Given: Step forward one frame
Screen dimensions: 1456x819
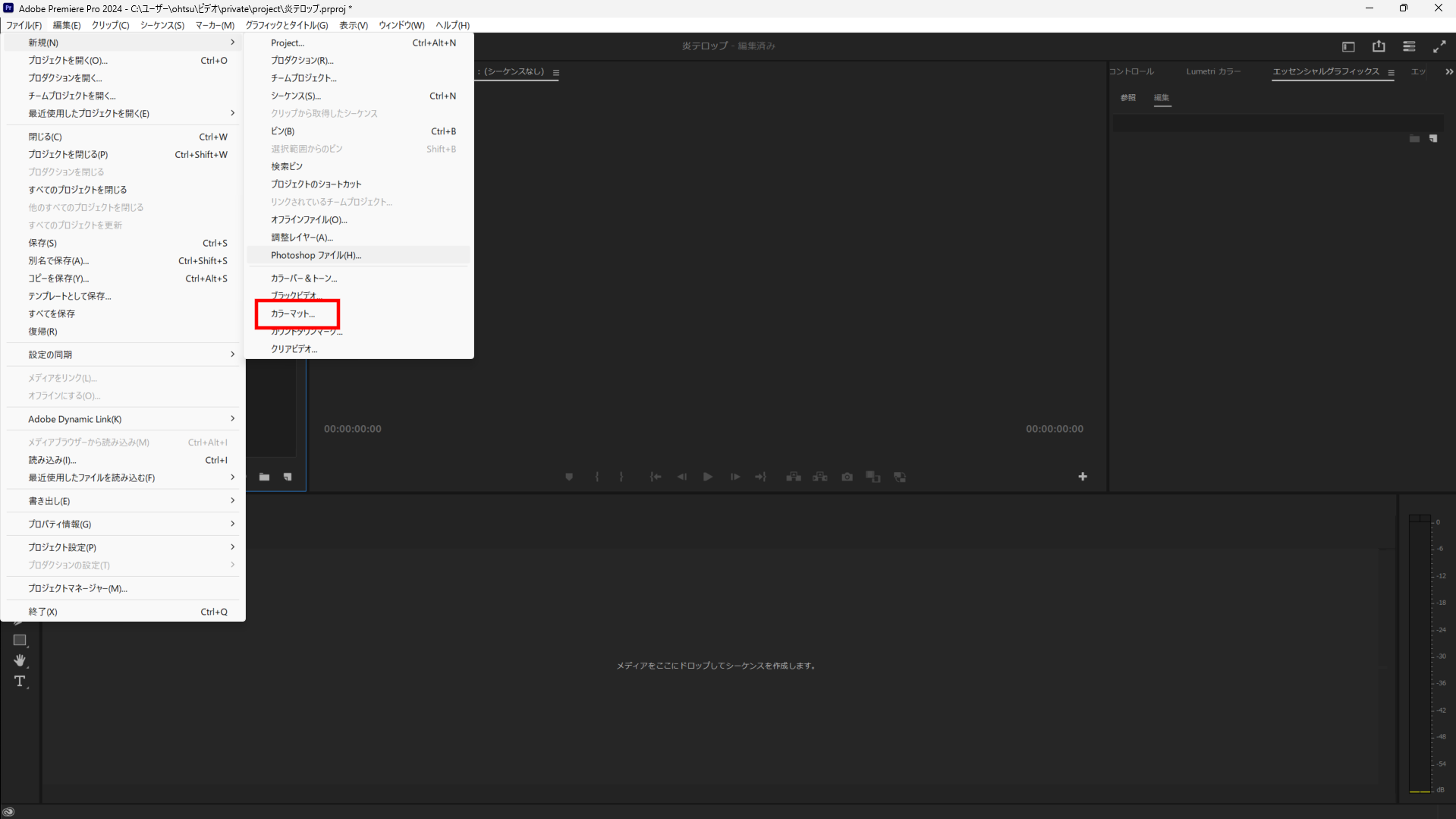Looking at the screenshot, I should [734, 477].
